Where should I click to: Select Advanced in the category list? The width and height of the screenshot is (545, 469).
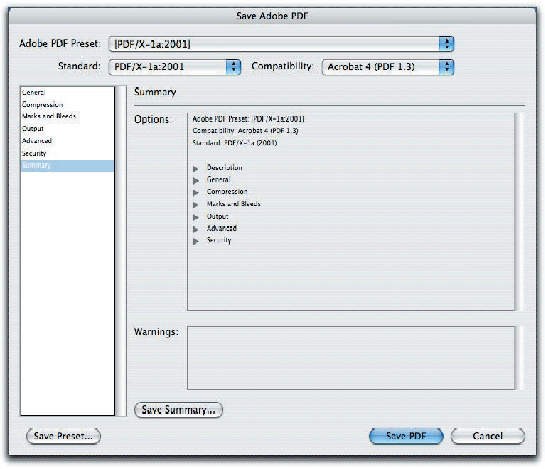coord(37,141)
